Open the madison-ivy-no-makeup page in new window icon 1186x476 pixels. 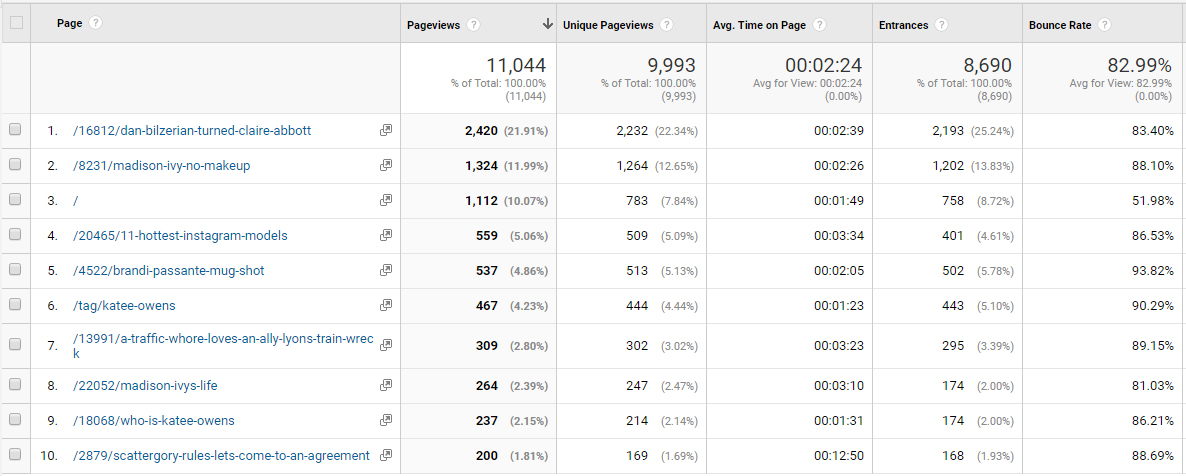[386, 166]
